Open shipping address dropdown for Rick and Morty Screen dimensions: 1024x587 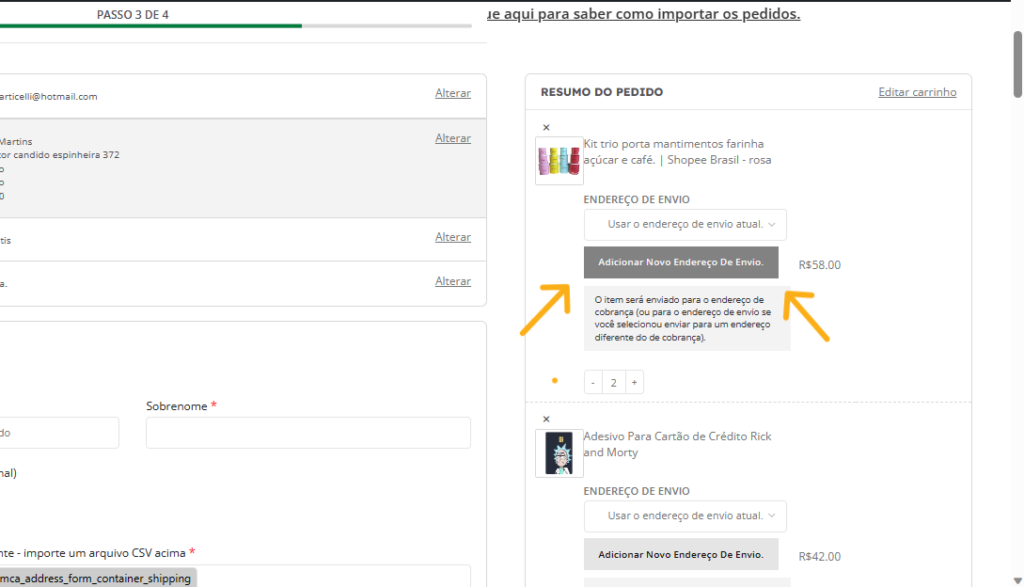point(685,516)
